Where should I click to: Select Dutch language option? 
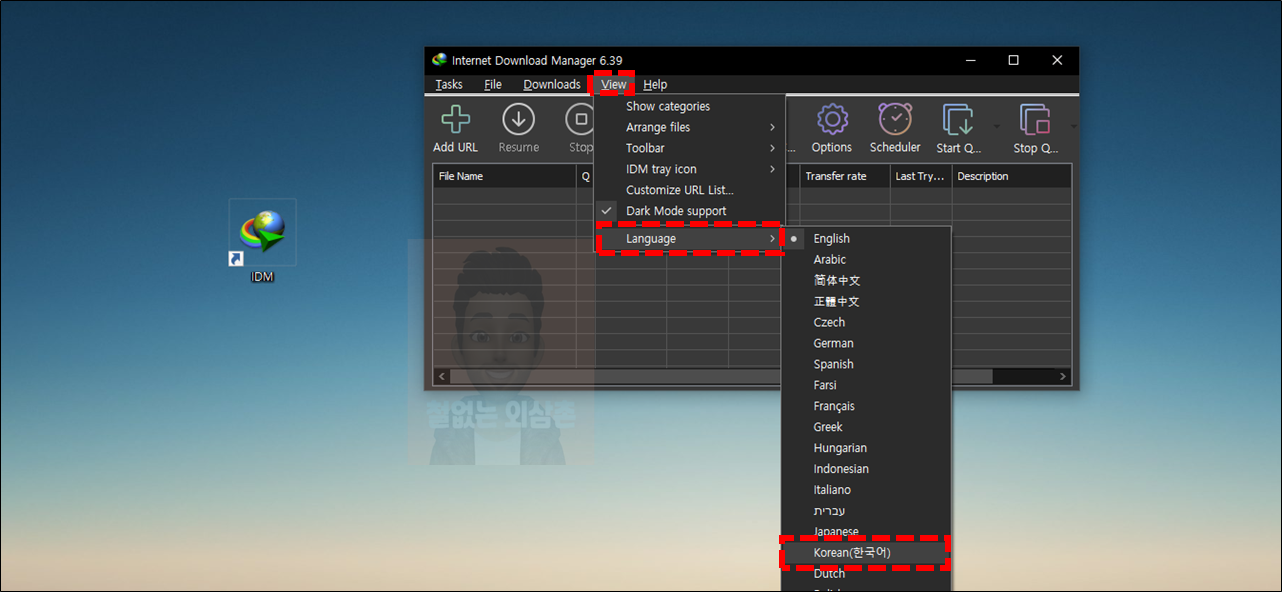click(x=866, y=574)
